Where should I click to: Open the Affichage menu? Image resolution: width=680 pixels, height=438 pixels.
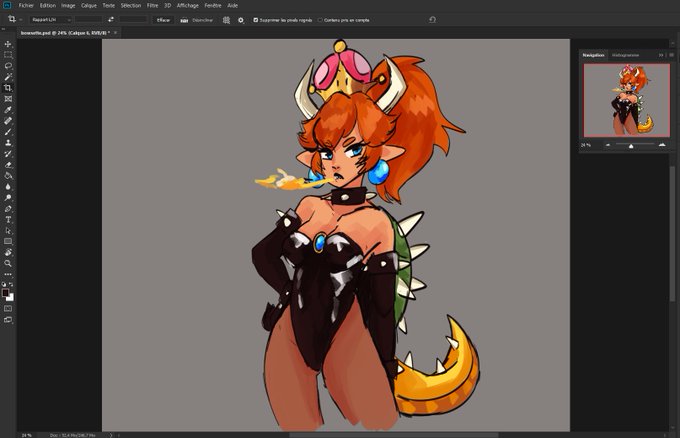(x=188, y=6)
